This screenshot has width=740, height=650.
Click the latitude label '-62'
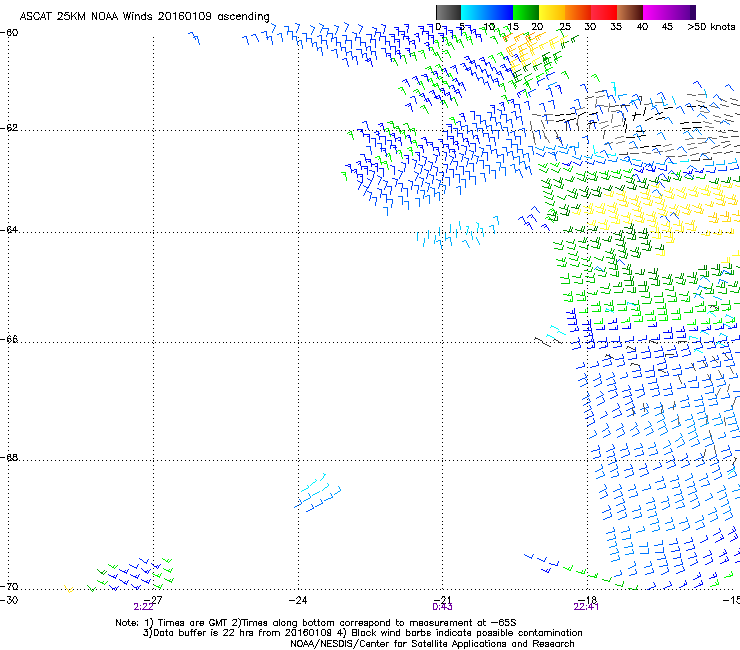(x=9, y=128)
